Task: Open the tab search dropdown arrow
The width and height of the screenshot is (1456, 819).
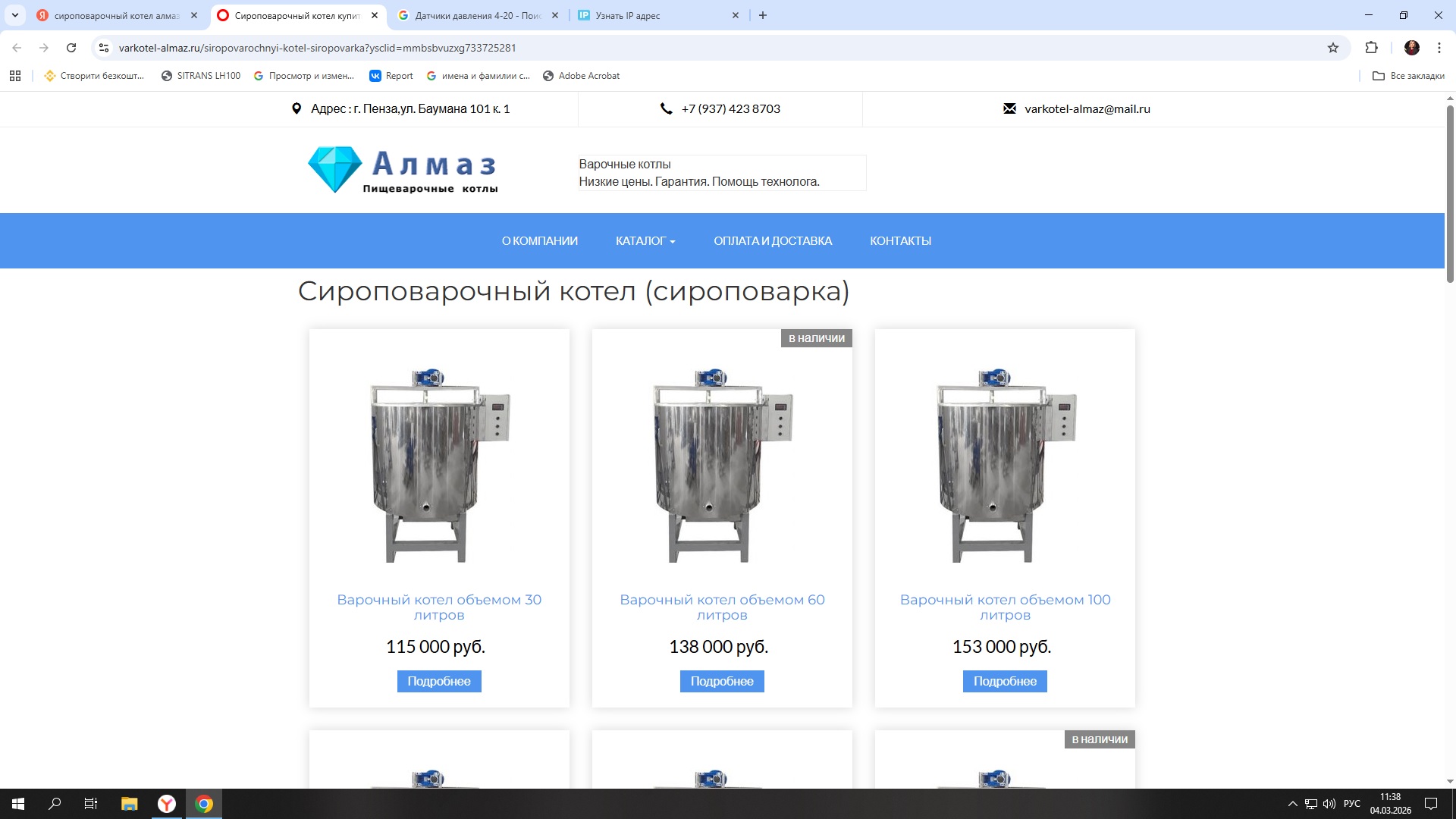Action: 14,15
